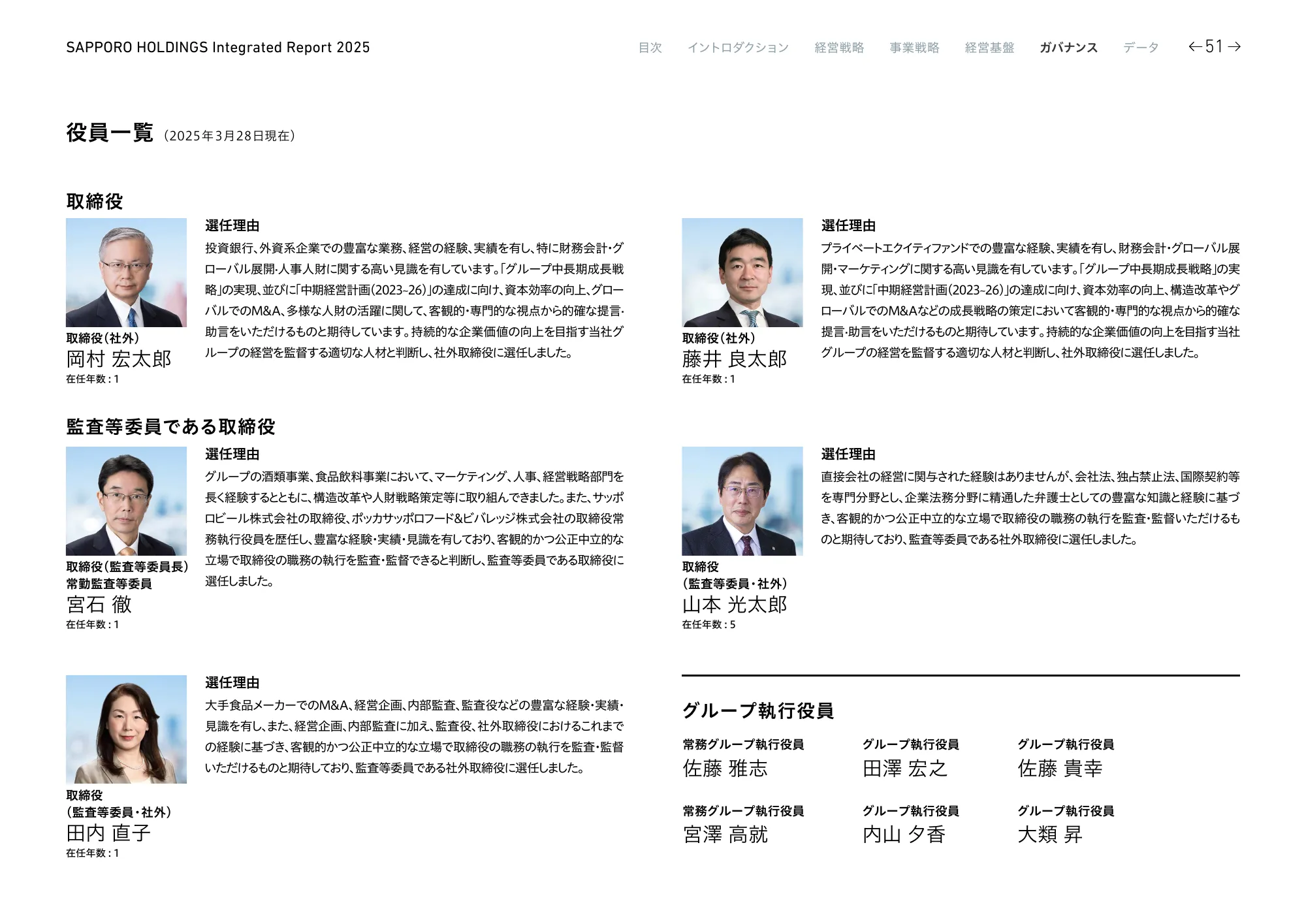Click photo of 岡村 宏太郎
Screen dimensions: 1306x924
(x=126, y=272)
